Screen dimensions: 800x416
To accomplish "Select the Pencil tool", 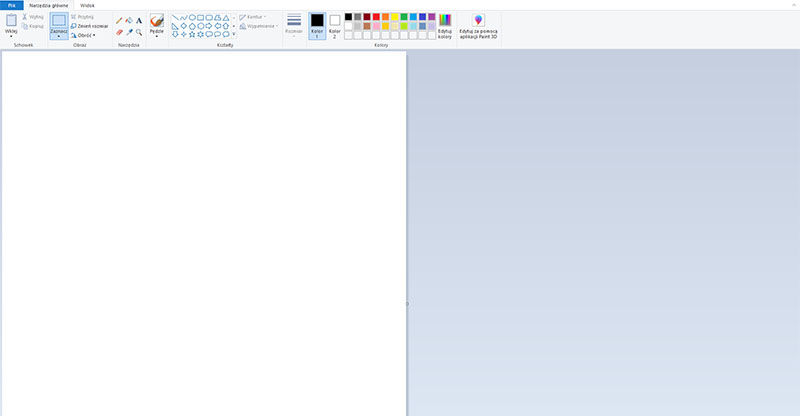I will 119,20.
